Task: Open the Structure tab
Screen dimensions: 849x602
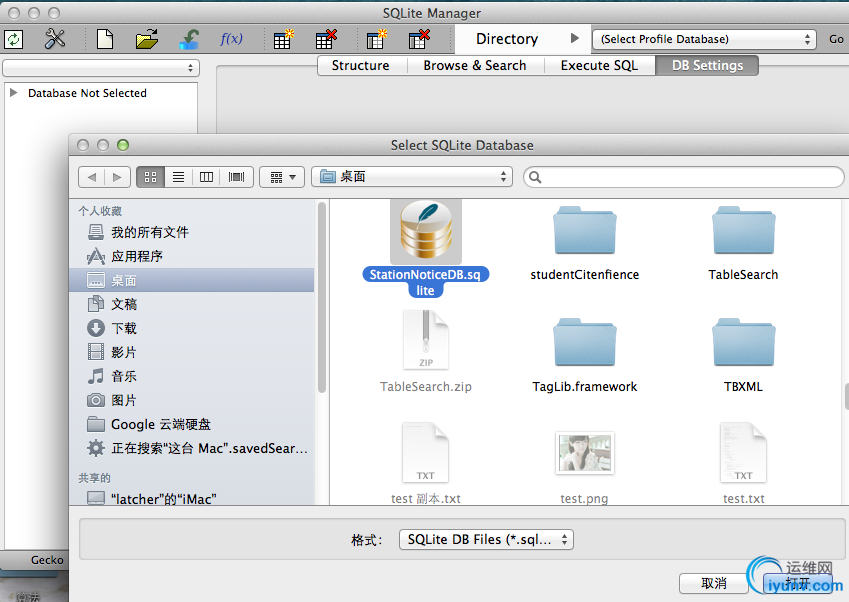Action: [360, 66]
